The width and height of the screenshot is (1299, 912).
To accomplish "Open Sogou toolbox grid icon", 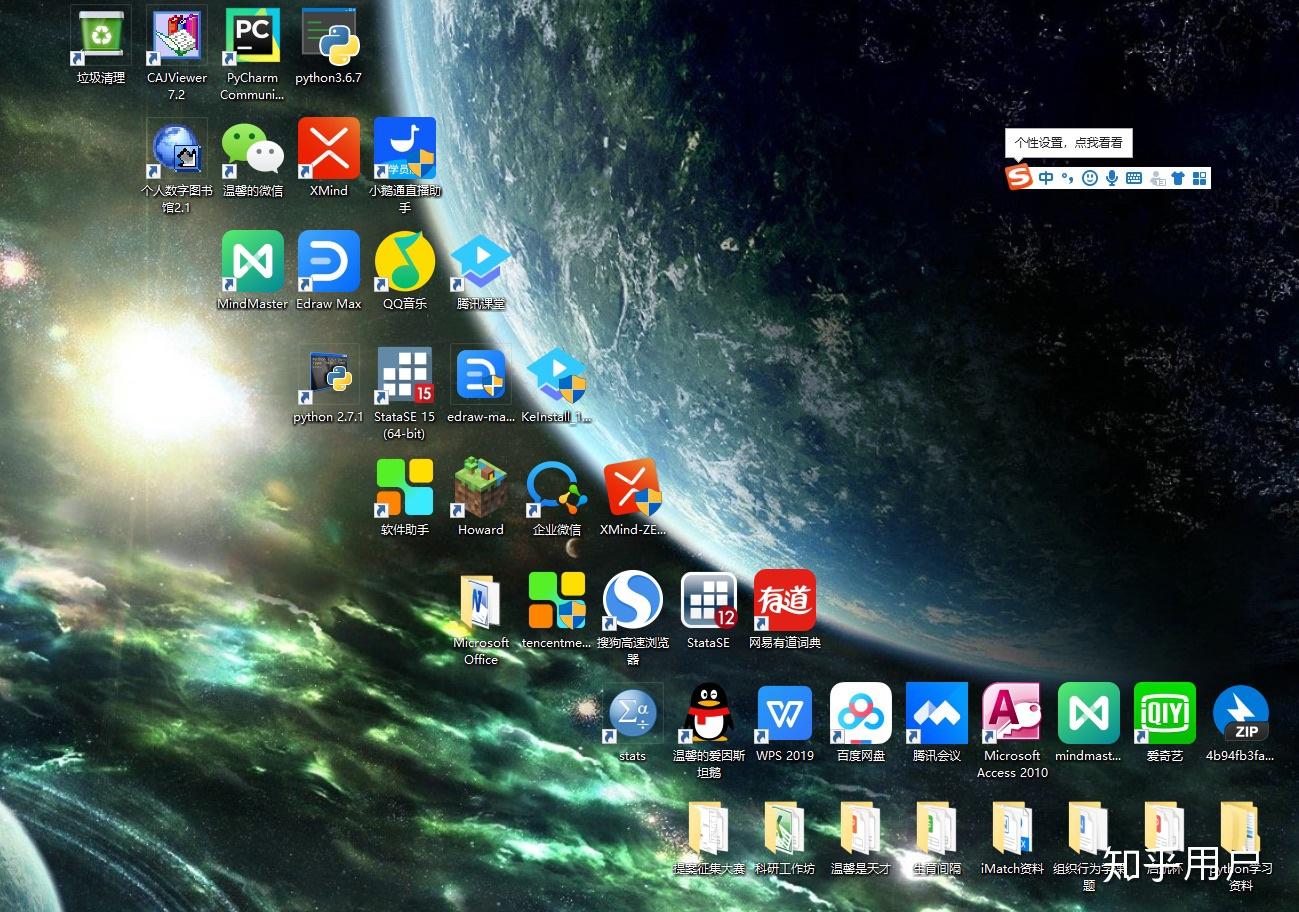I will pyautogui.click(x=1200, y=178).
